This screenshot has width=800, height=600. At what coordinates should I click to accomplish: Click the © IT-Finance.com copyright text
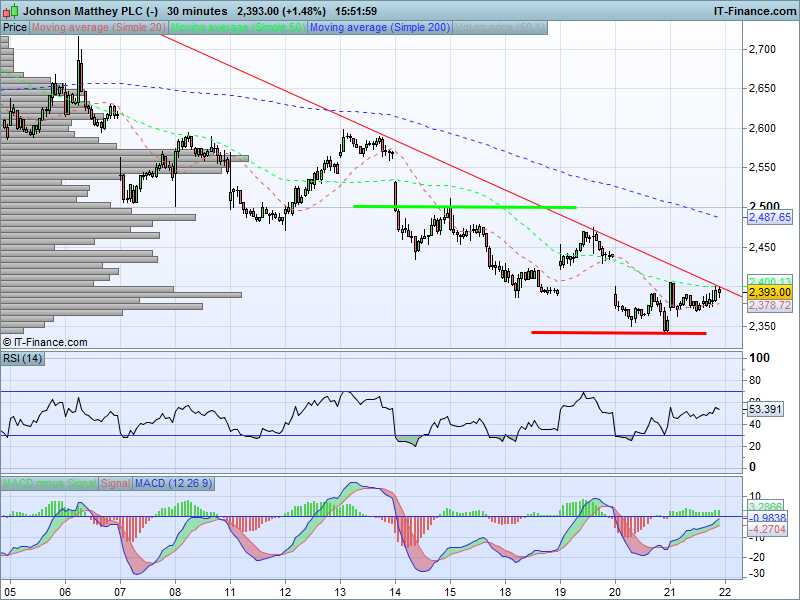coord(45,342)
